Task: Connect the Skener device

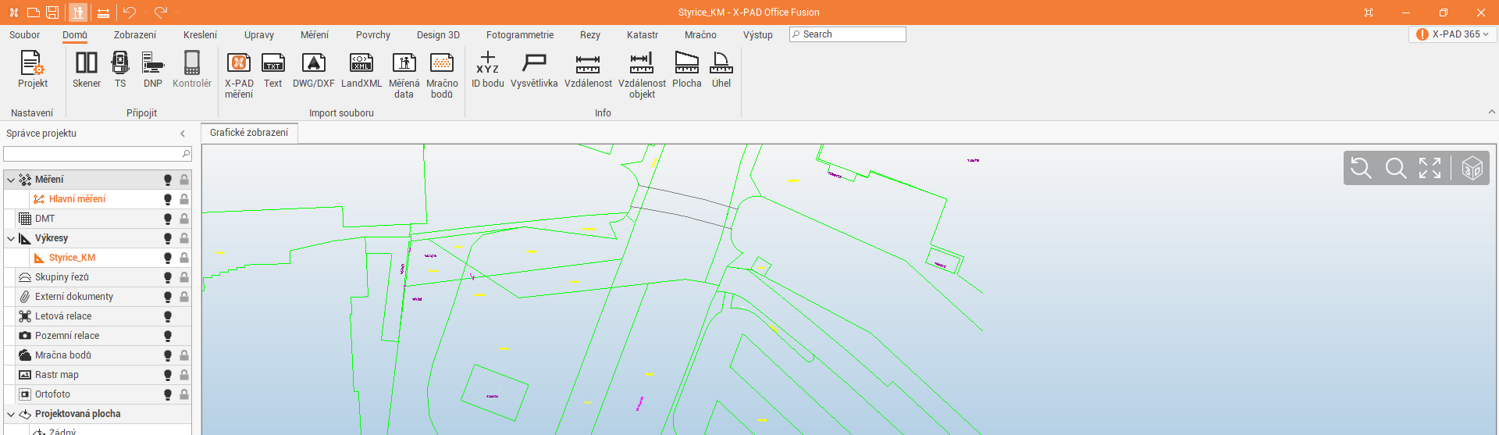Action: pos(87,69)
